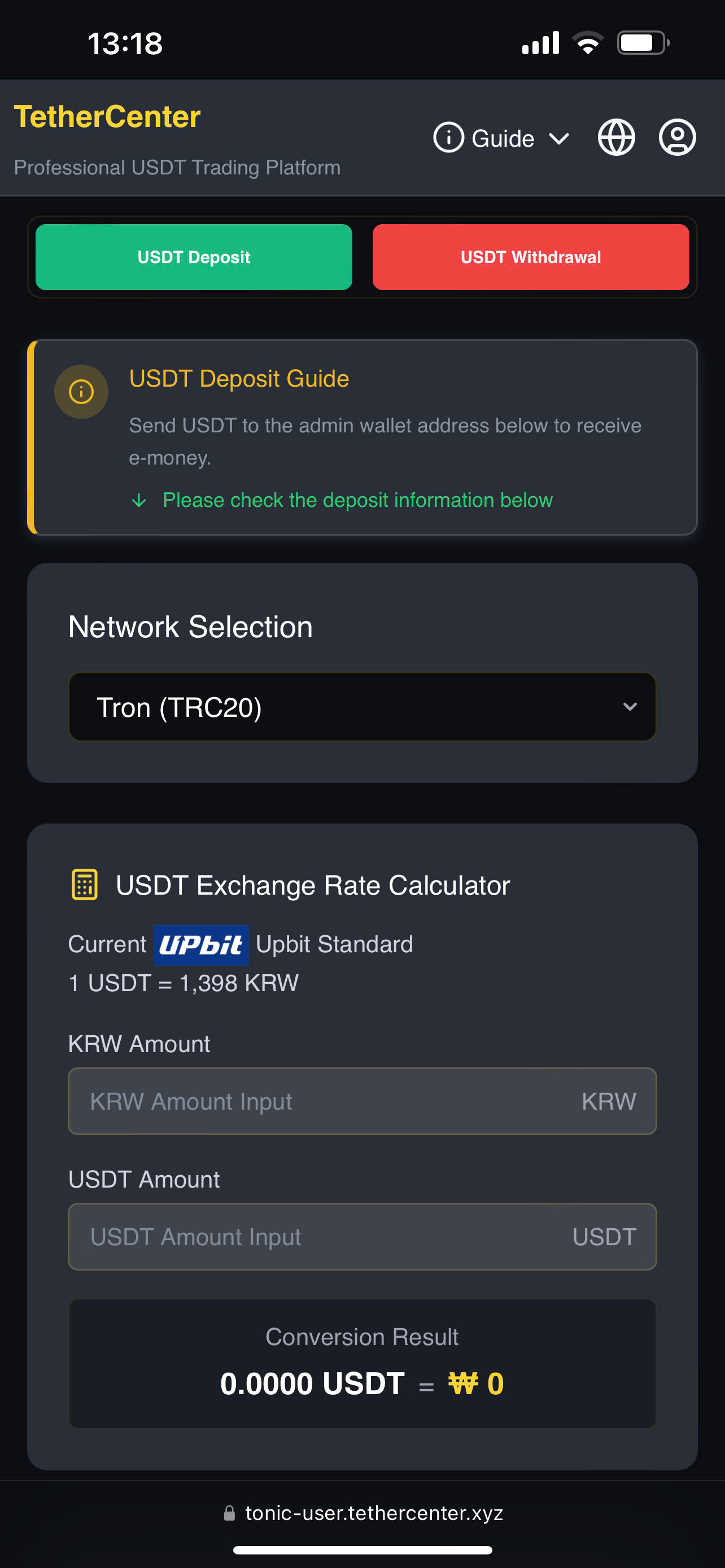The height and width of the screenshot is (1568, 725).
Task: Expand the Guide dropdown chevron
Action: [x=559, y=139]
